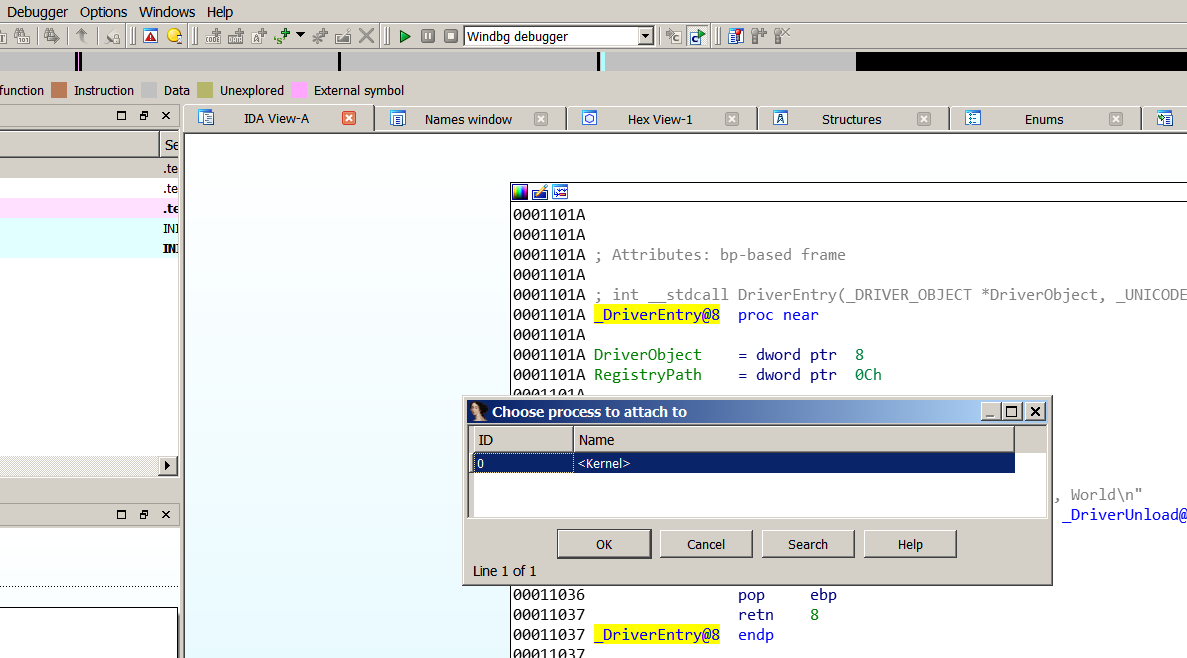Open the breakpoint list icon
The width and height of the screenshot is (1187, 658).
736,36
